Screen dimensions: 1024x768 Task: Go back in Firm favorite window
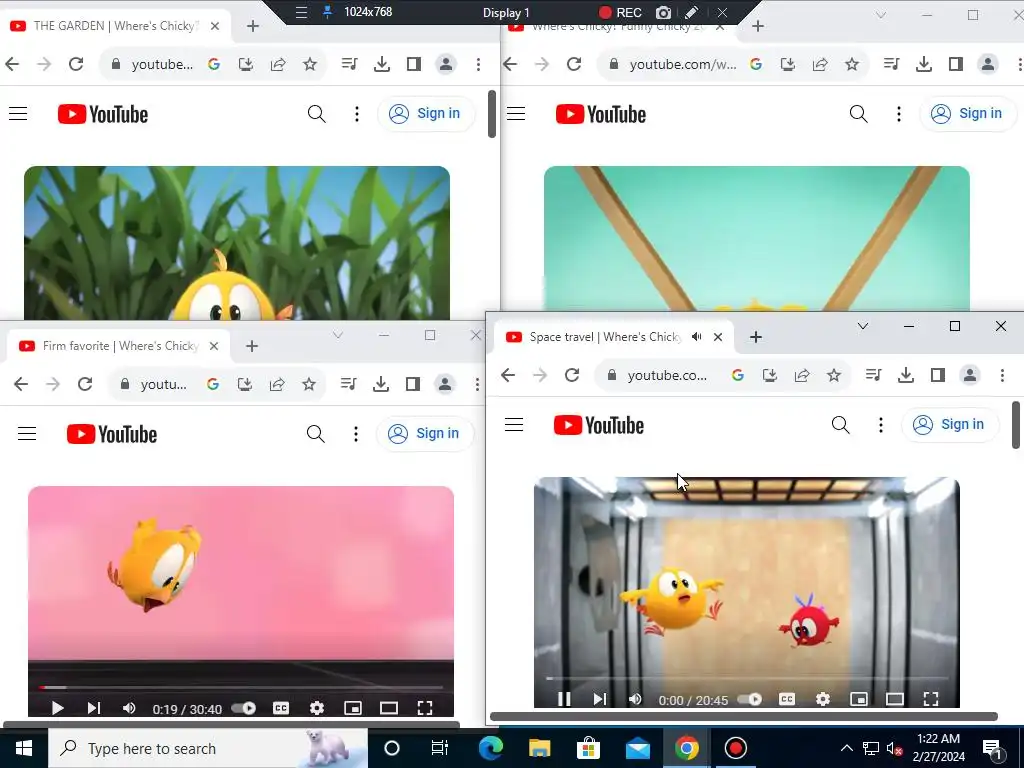click(x=21, y=384)
